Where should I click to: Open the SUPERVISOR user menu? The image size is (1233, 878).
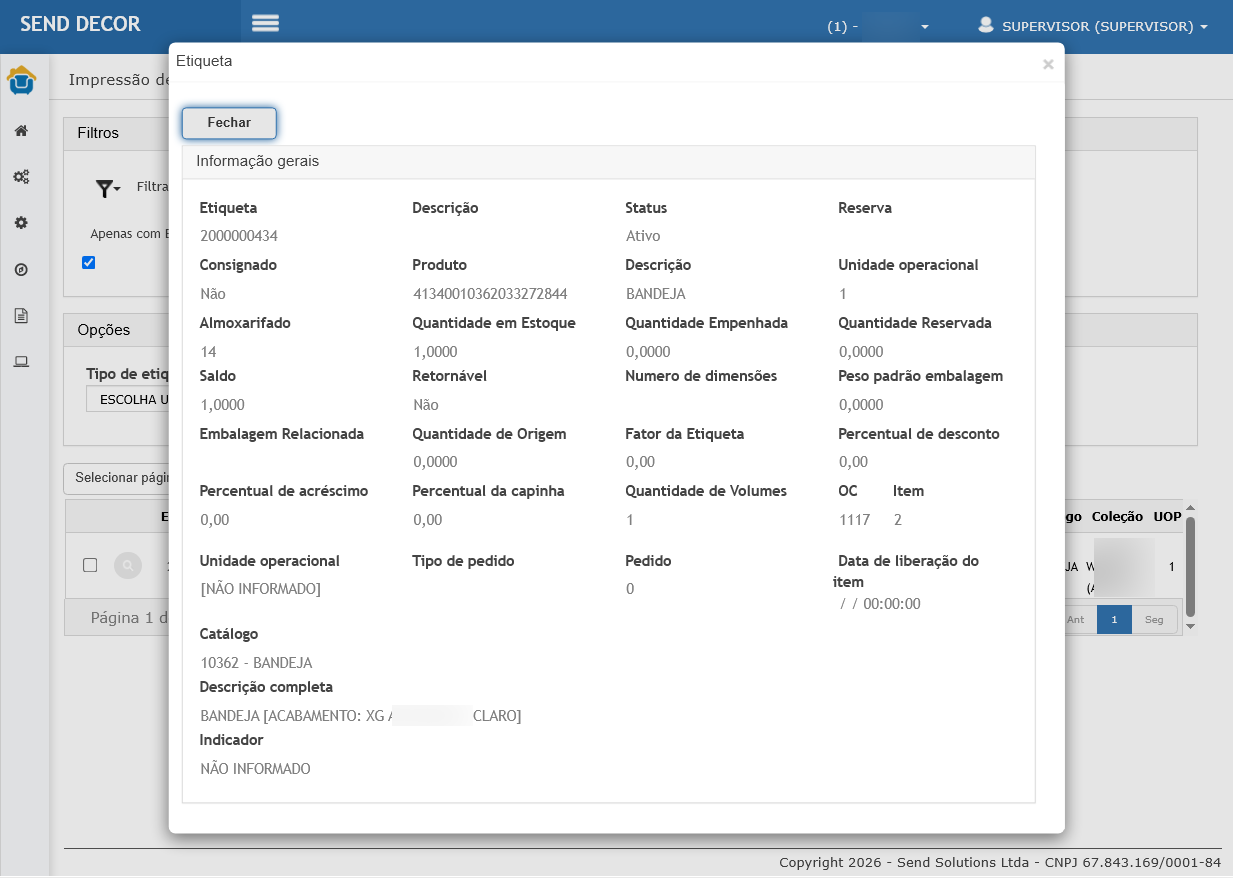(x=1093, y=26)
